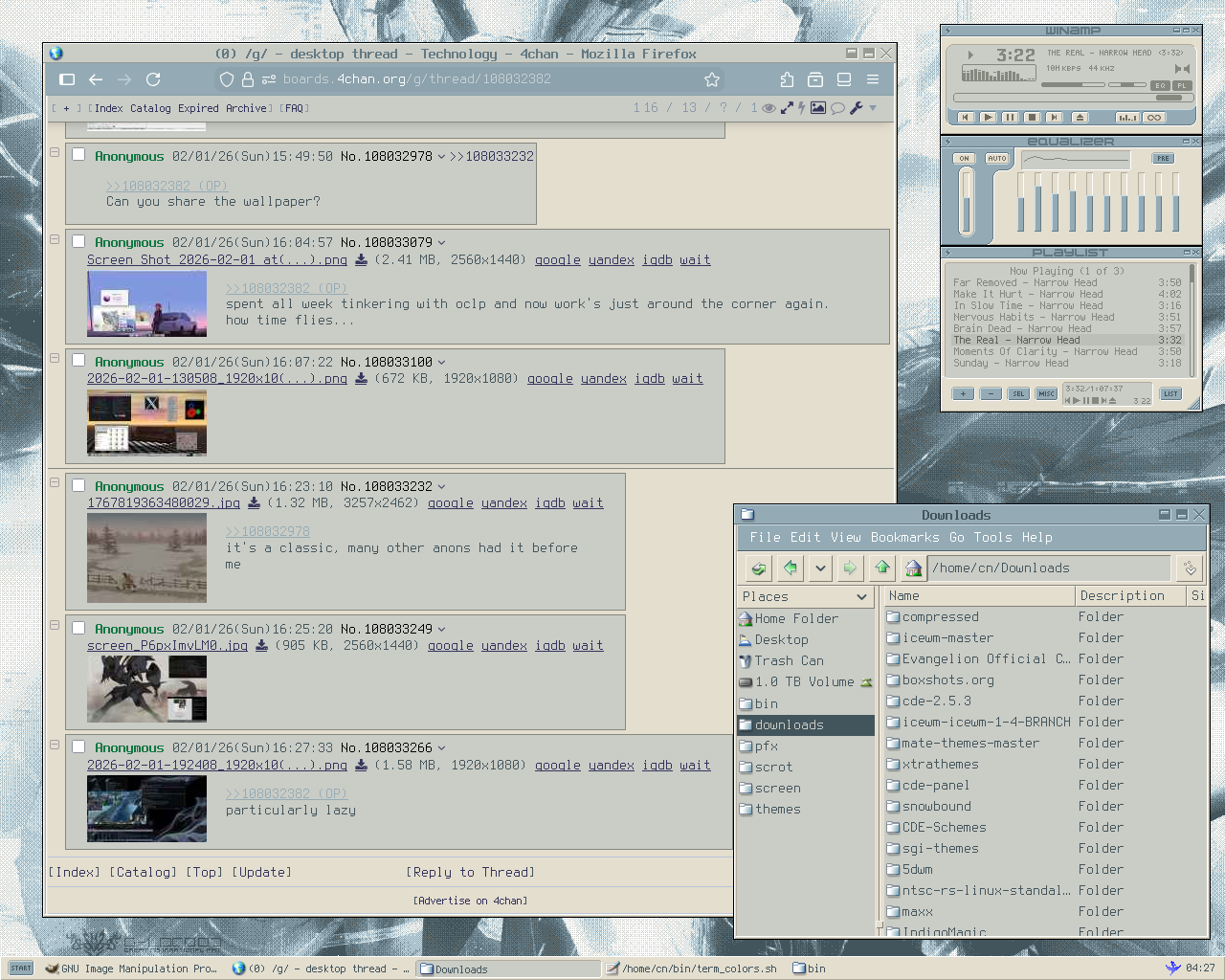
Task: Adjust the Winamp volume slider
Action: point(1073,84)
